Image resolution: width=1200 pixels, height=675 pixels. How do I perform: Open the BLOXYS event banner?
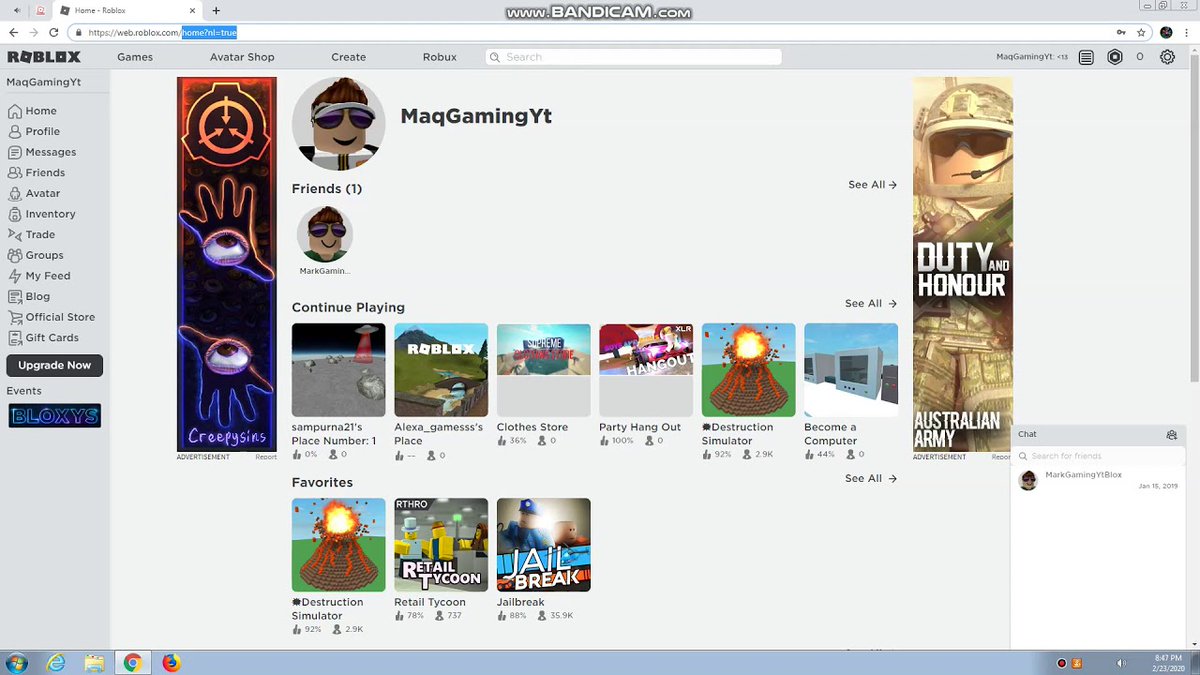(55, 416)
